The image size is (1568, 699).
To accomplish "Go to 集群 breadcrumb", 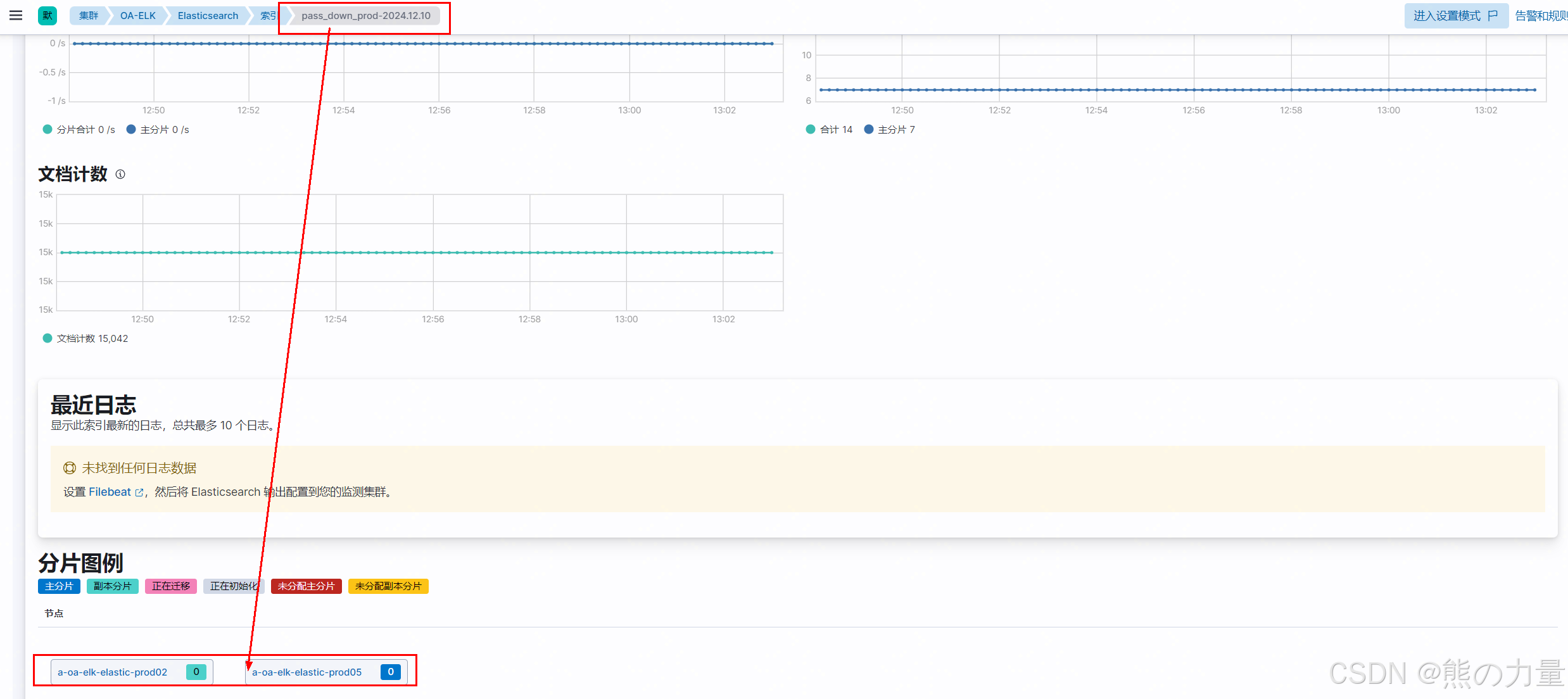I will click(89, 15).
